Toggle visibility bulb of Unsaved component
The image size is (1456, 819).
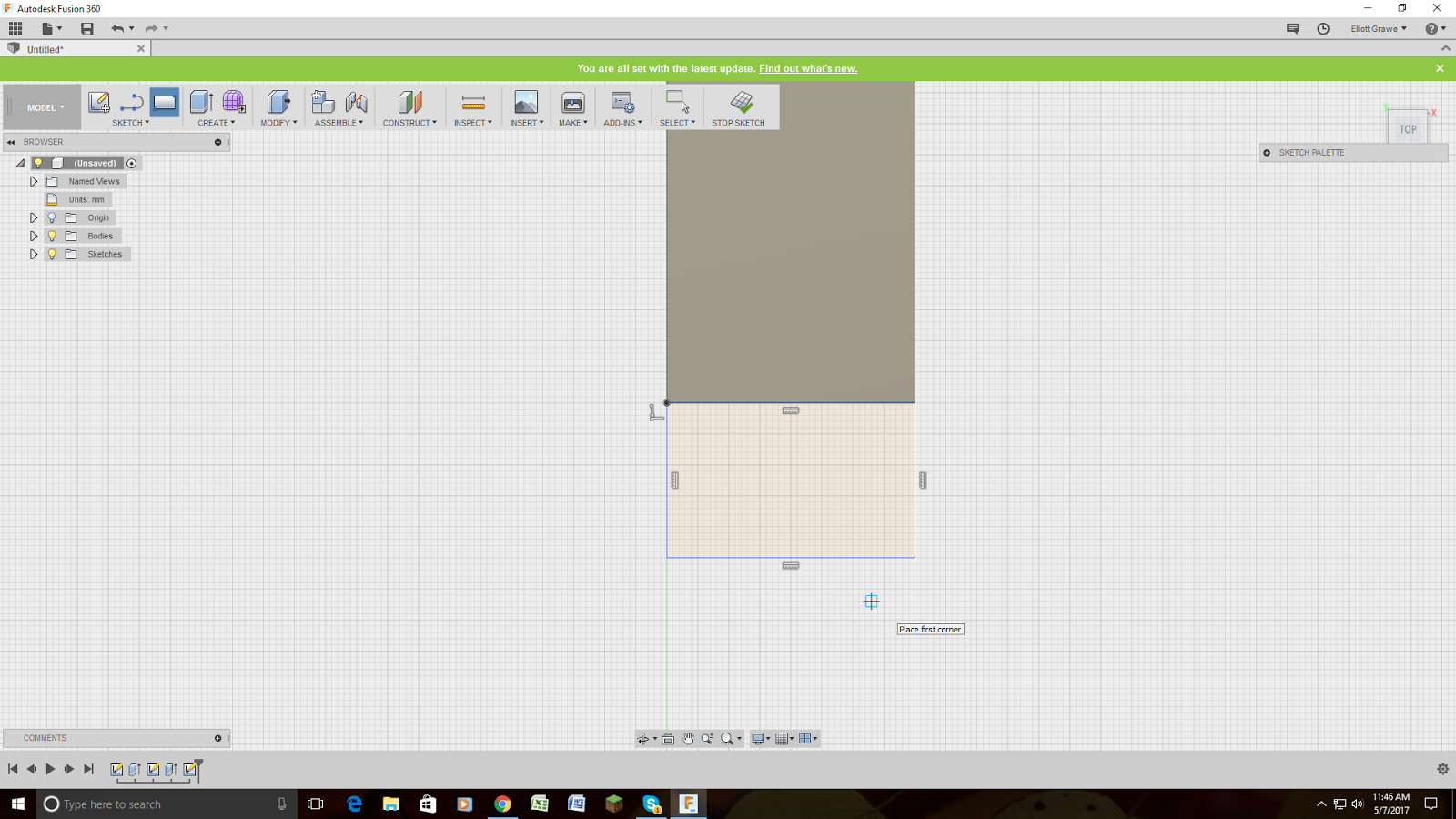click(x=38, y=163)
